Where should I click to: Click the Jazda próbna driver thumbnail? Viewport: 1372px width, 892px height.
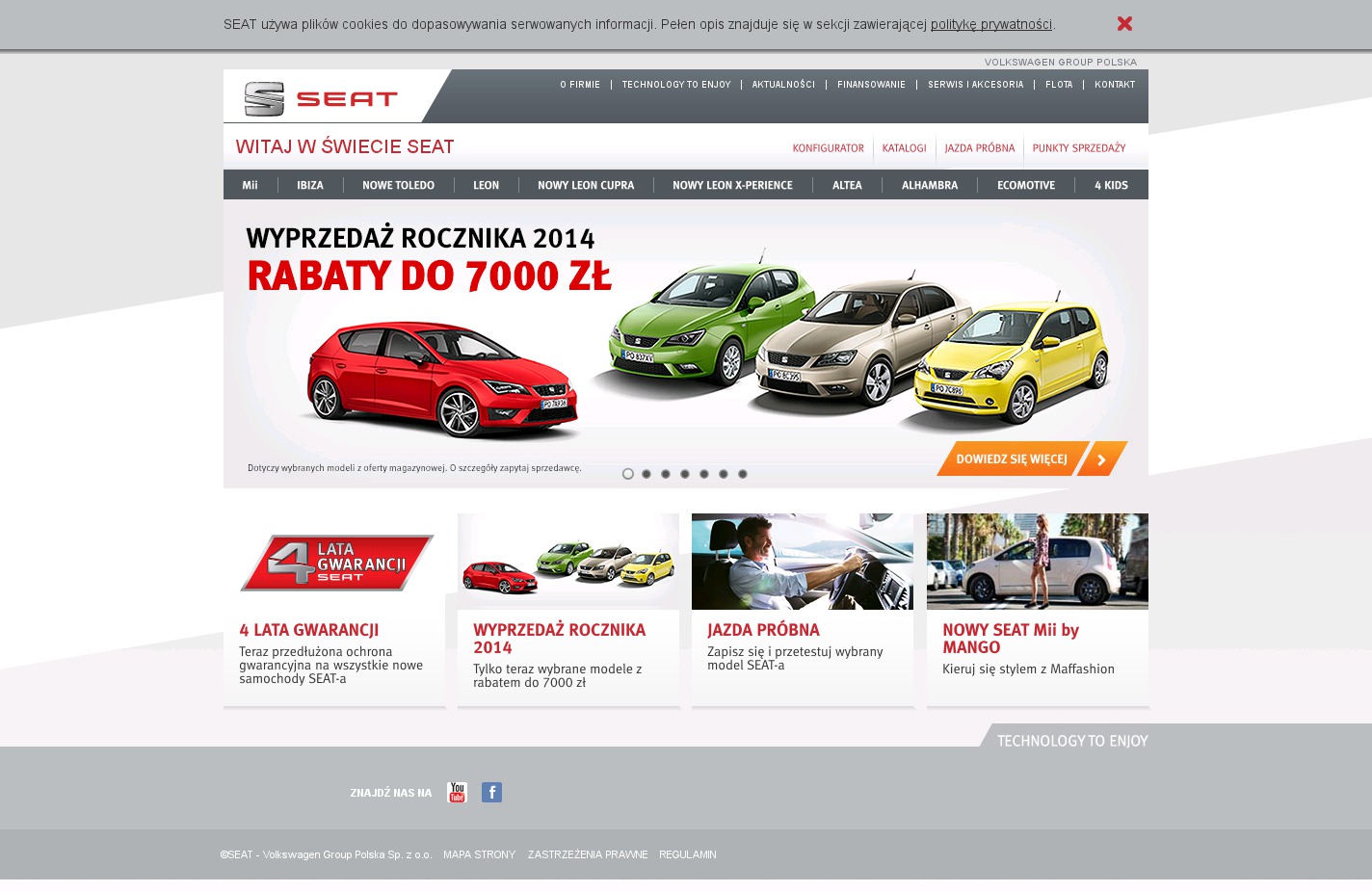(803, 562)
